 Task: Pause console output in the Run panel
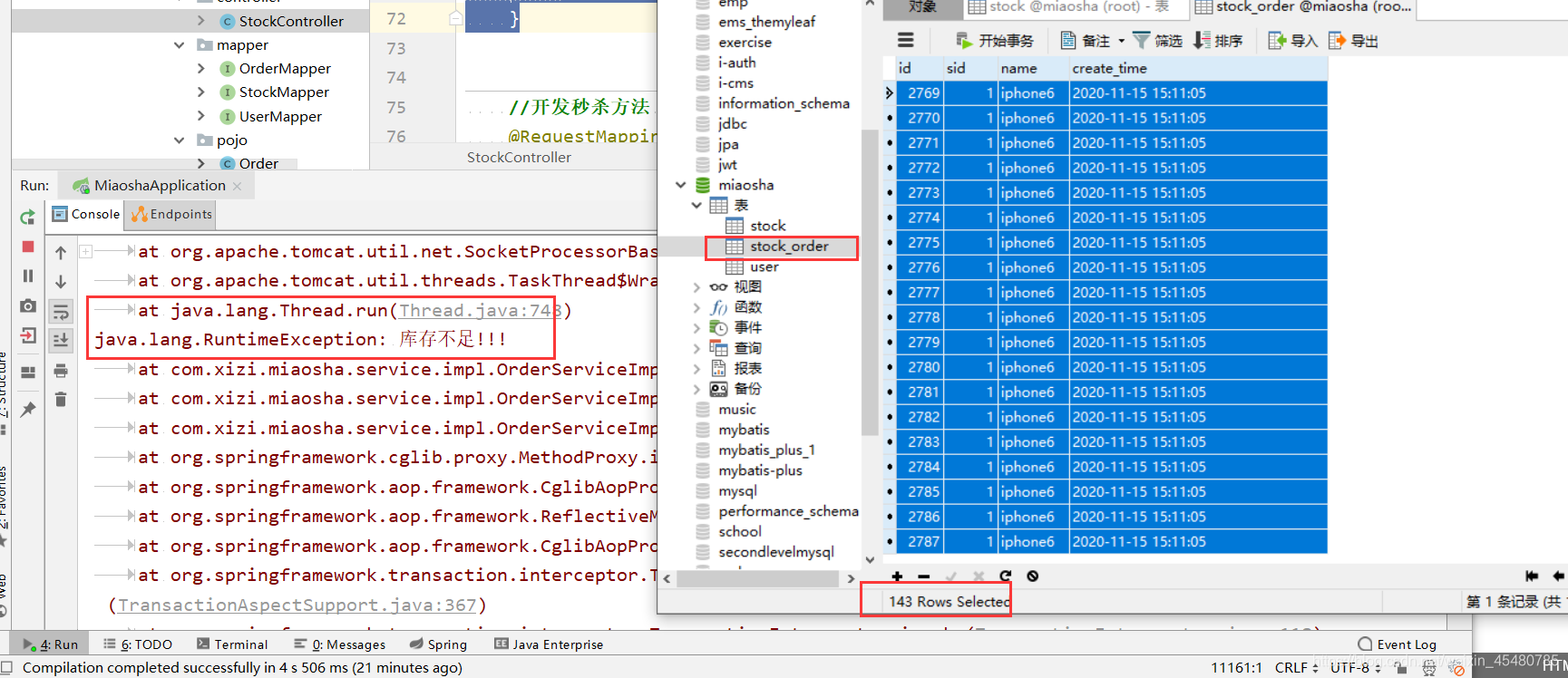[27, 276]
